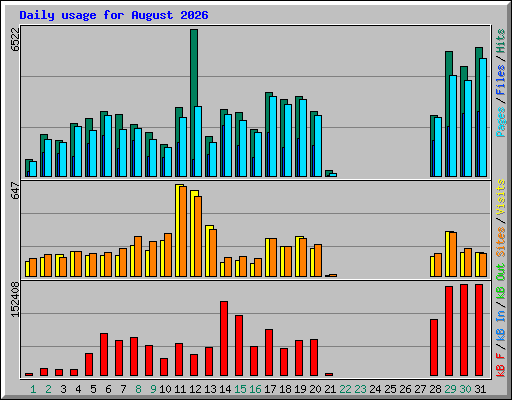Click the 'kB F' legend label
512x400 pixels.
[x=500, y=365]
